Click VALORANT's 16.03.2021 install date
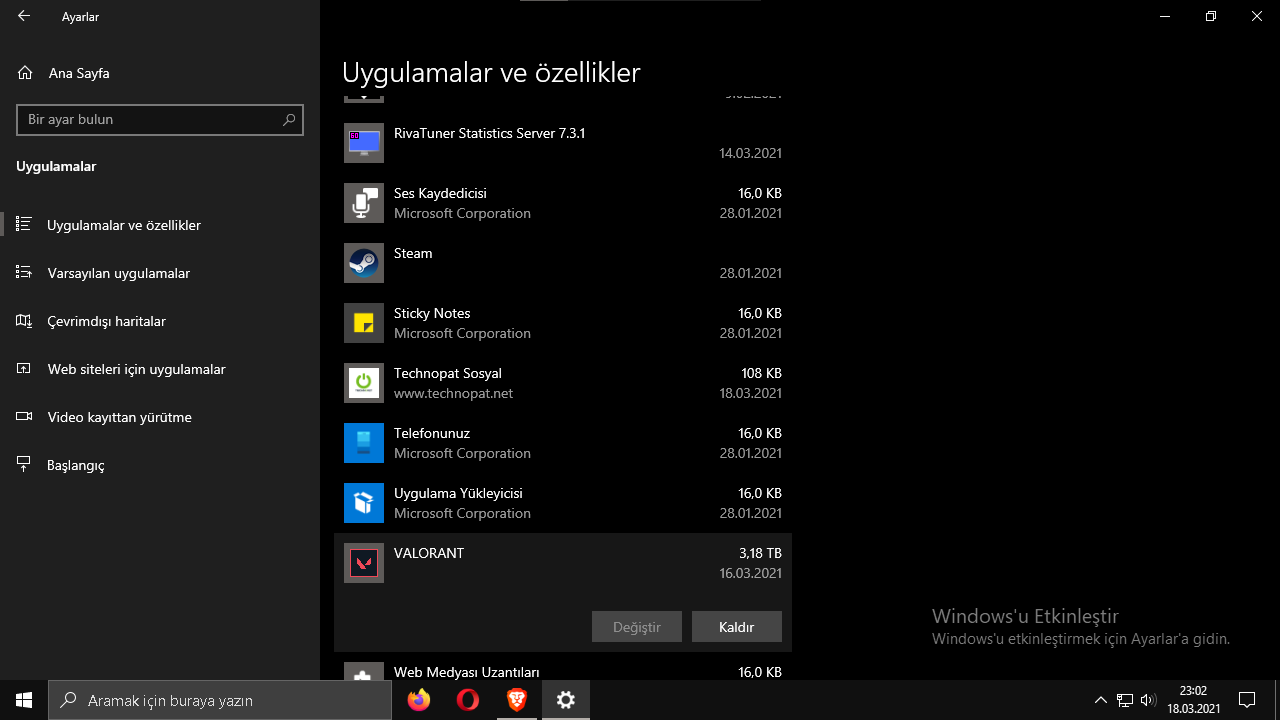1280x720 pixels. (x=750, y=573)
